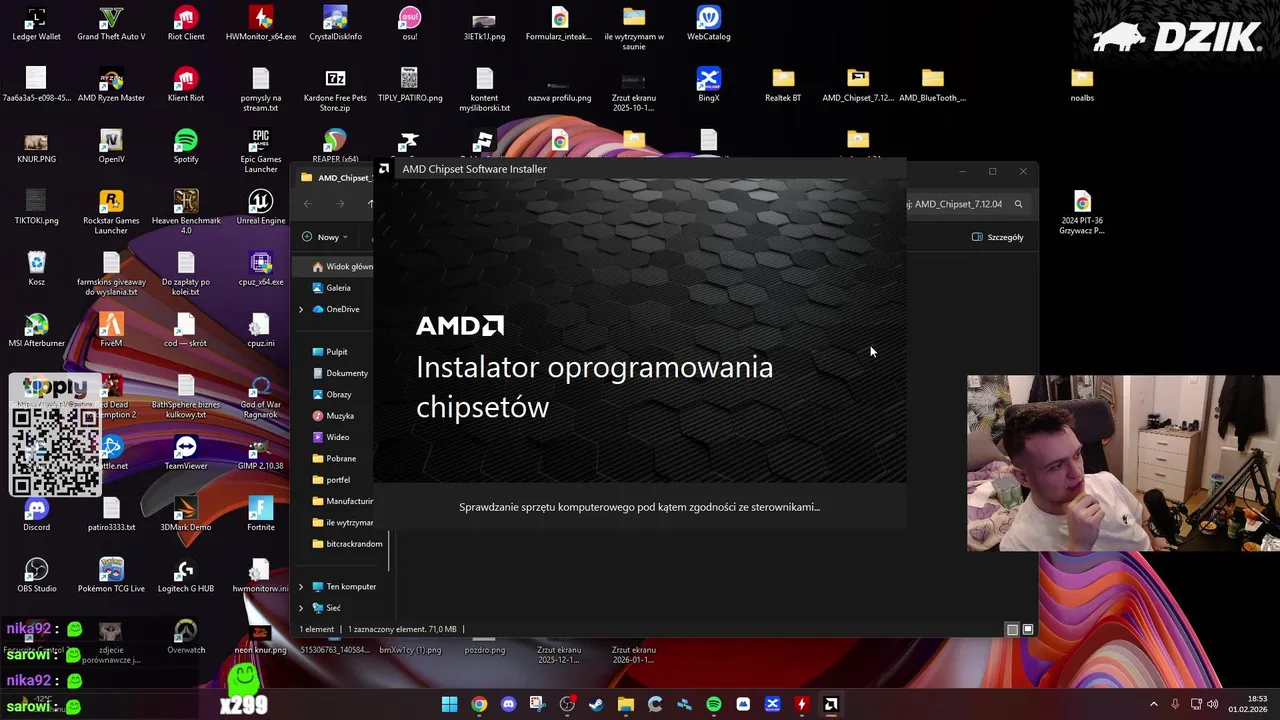This screenshot has height=720, width=1280.
Task: Launch CrystalDiskInfo from the desktop
Action: click(x=335, y=24)
